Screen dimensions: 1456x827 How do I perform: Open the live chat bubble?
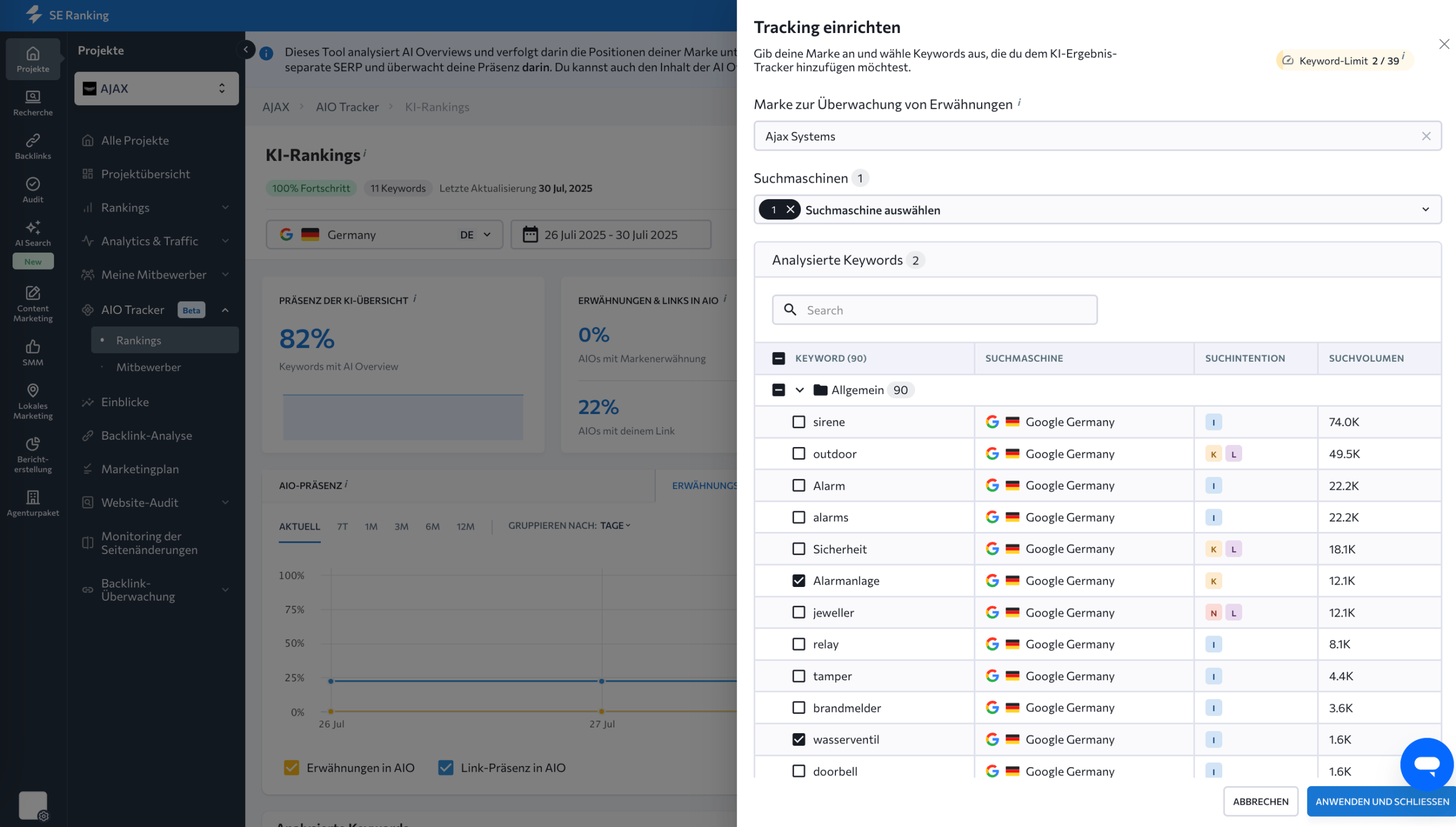tap(1426, 764)
